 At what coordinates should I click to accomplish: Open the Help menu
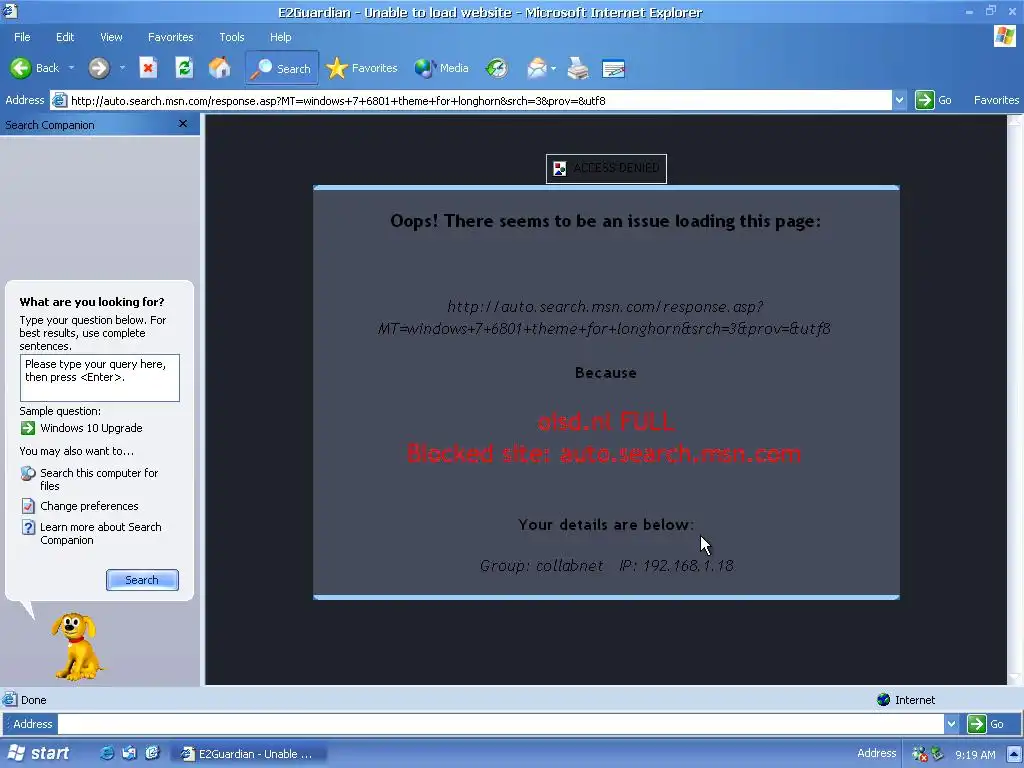pos(280,37)
